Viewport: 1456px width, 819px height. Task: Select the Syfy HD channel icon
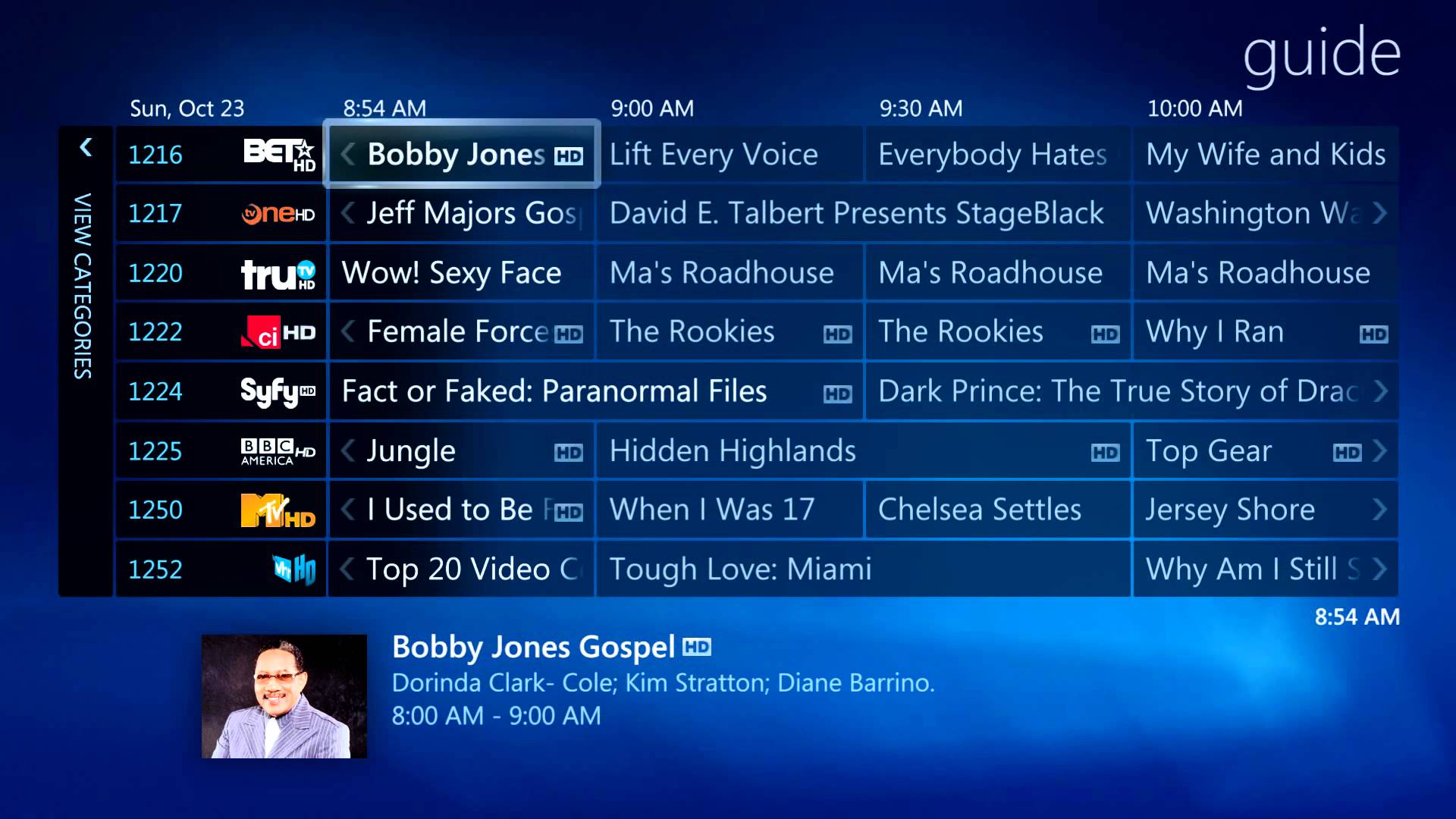(x=277, y=391)
